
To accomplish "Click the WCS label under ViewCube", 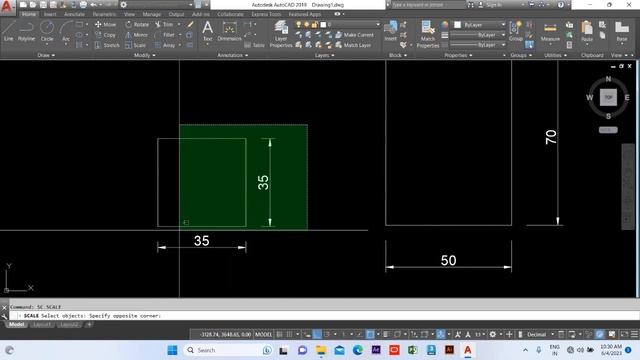I will point(608,130).
